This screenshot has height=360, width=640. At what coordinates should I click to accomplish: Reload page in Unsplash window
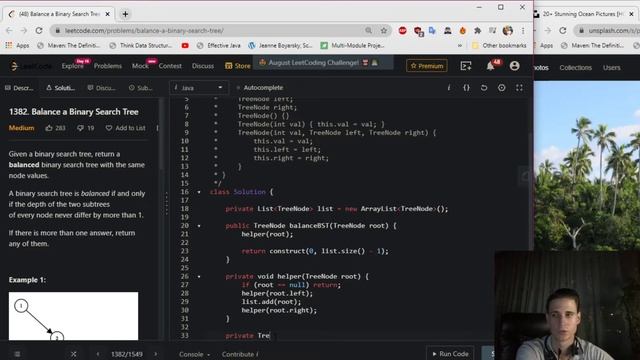(x=563, y=31)
